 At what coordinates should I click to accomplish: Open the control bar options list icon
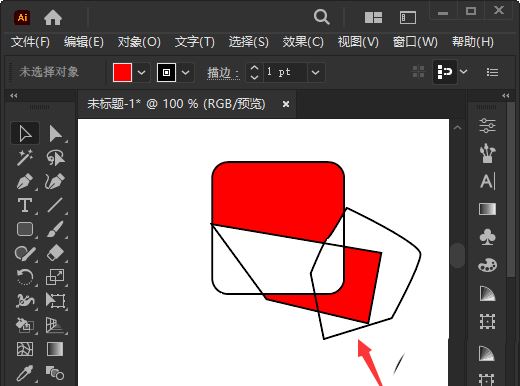(492, 72)
